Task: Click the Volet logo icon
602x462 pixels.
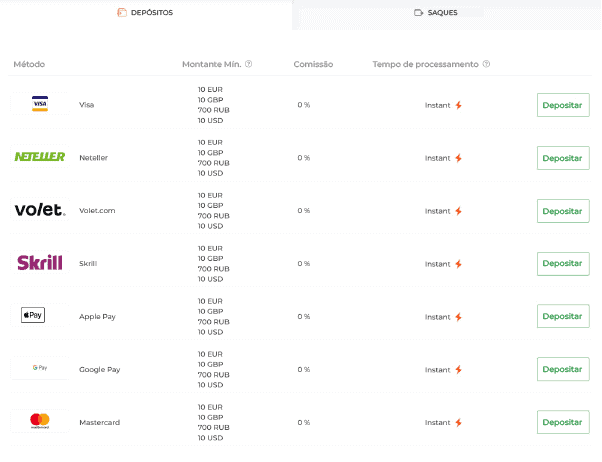Action: pyautogui.click(x=40, y=210)
